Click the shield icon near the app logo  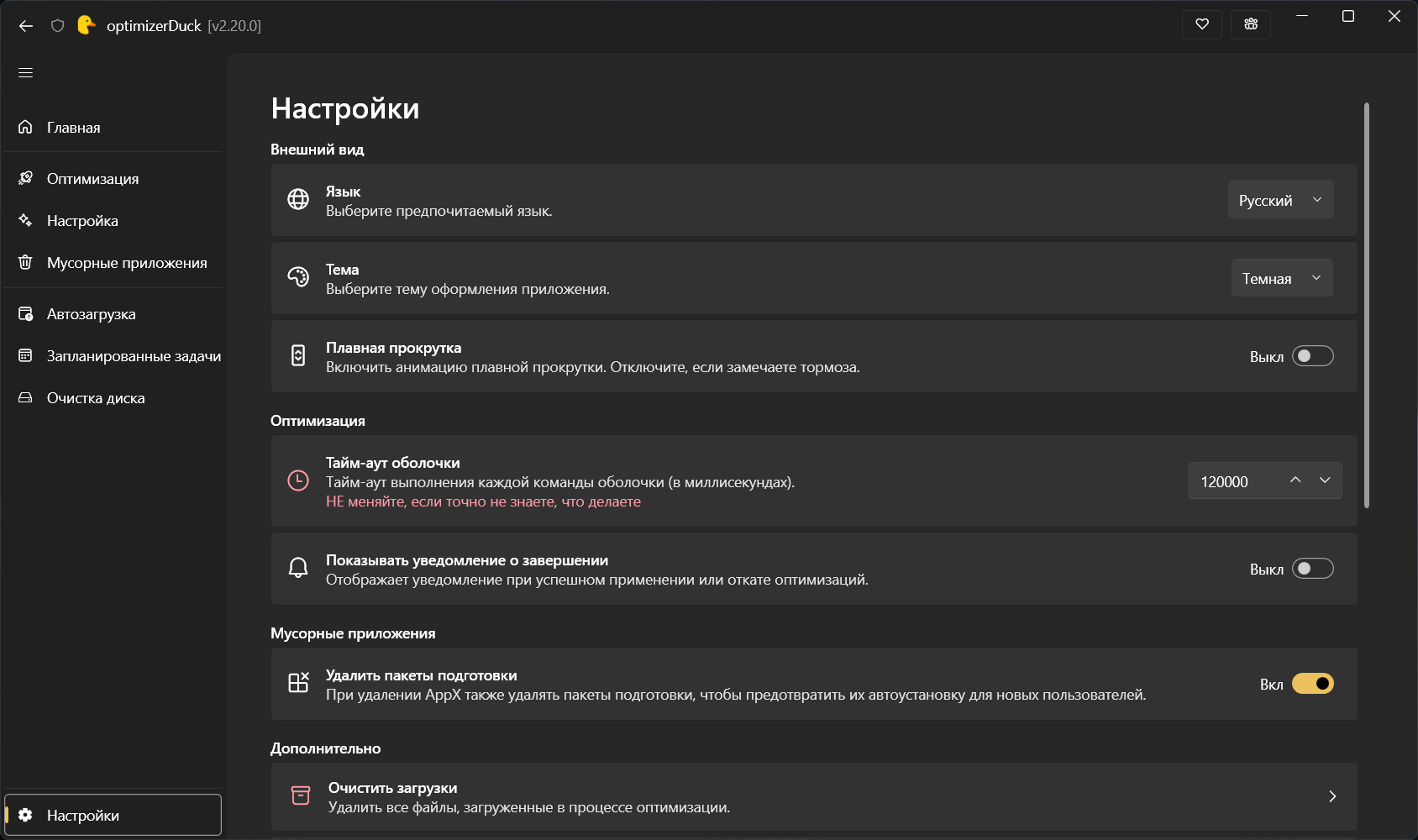click(57, 26)
